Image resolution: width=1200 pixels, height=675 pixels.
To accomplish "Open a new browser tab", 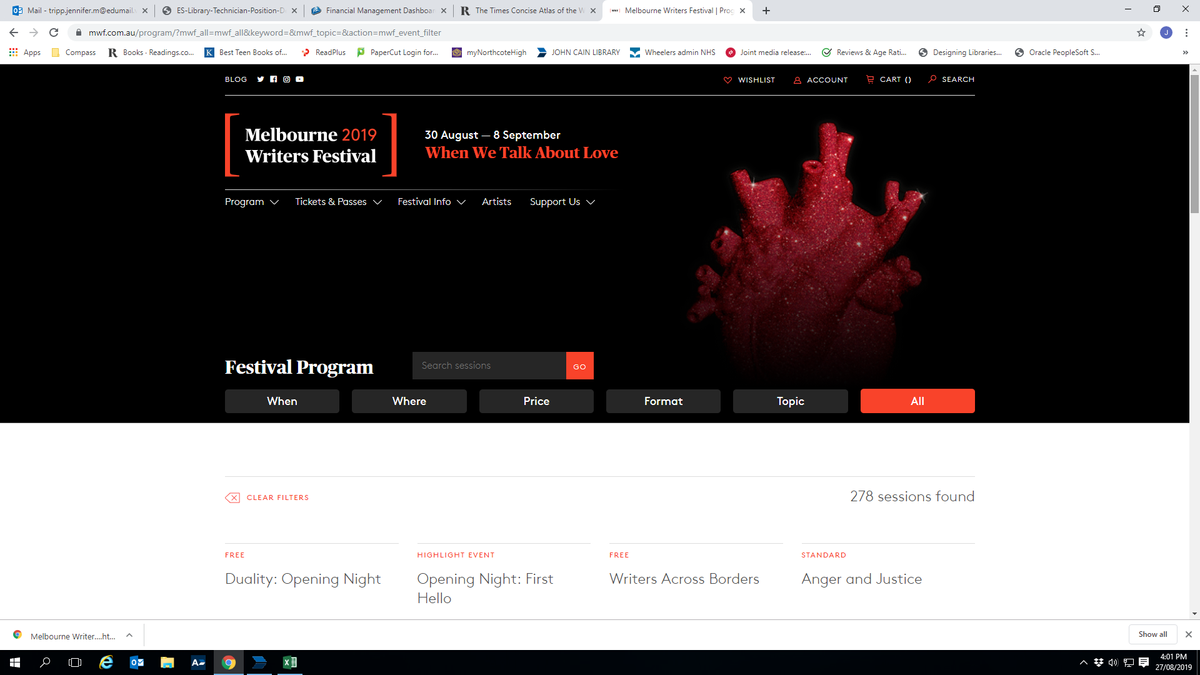I will tap(766, 11).
